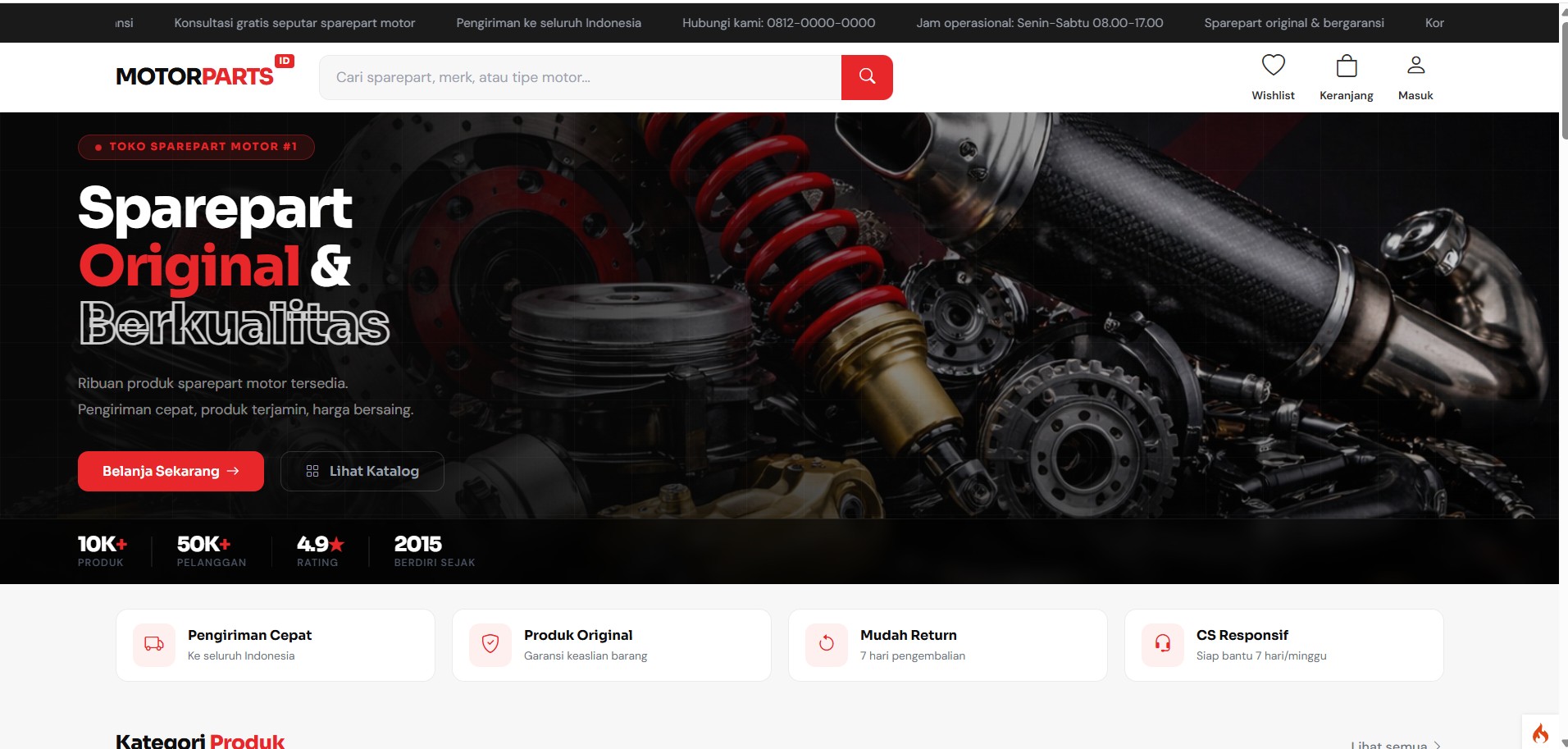
Task: Click the Wishlist label text
Action: tap(1273, 95)
